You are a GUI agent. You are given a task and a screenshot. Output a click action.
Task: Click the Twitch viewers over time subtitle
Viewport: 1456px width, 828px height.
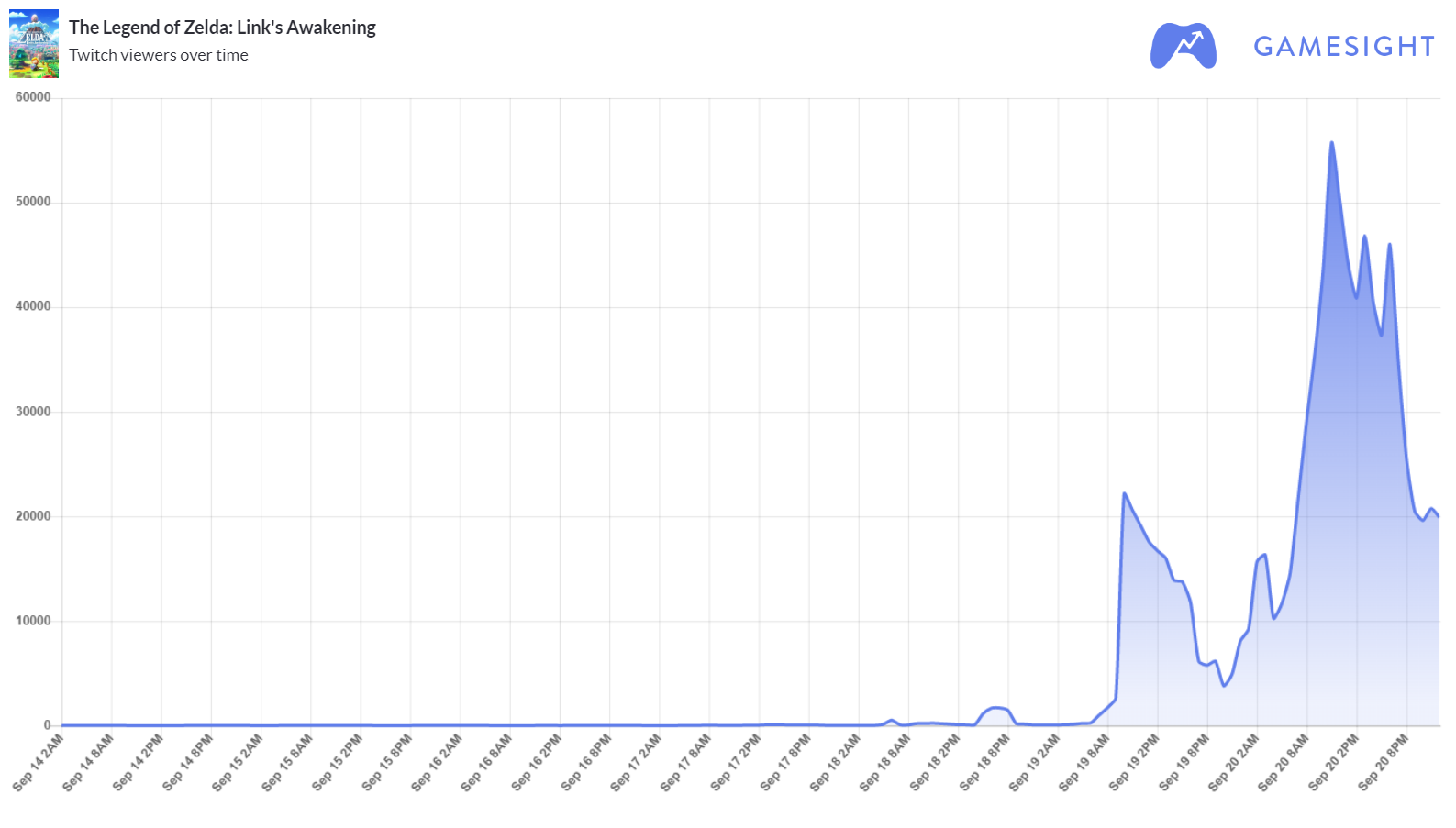click(159, 55)
